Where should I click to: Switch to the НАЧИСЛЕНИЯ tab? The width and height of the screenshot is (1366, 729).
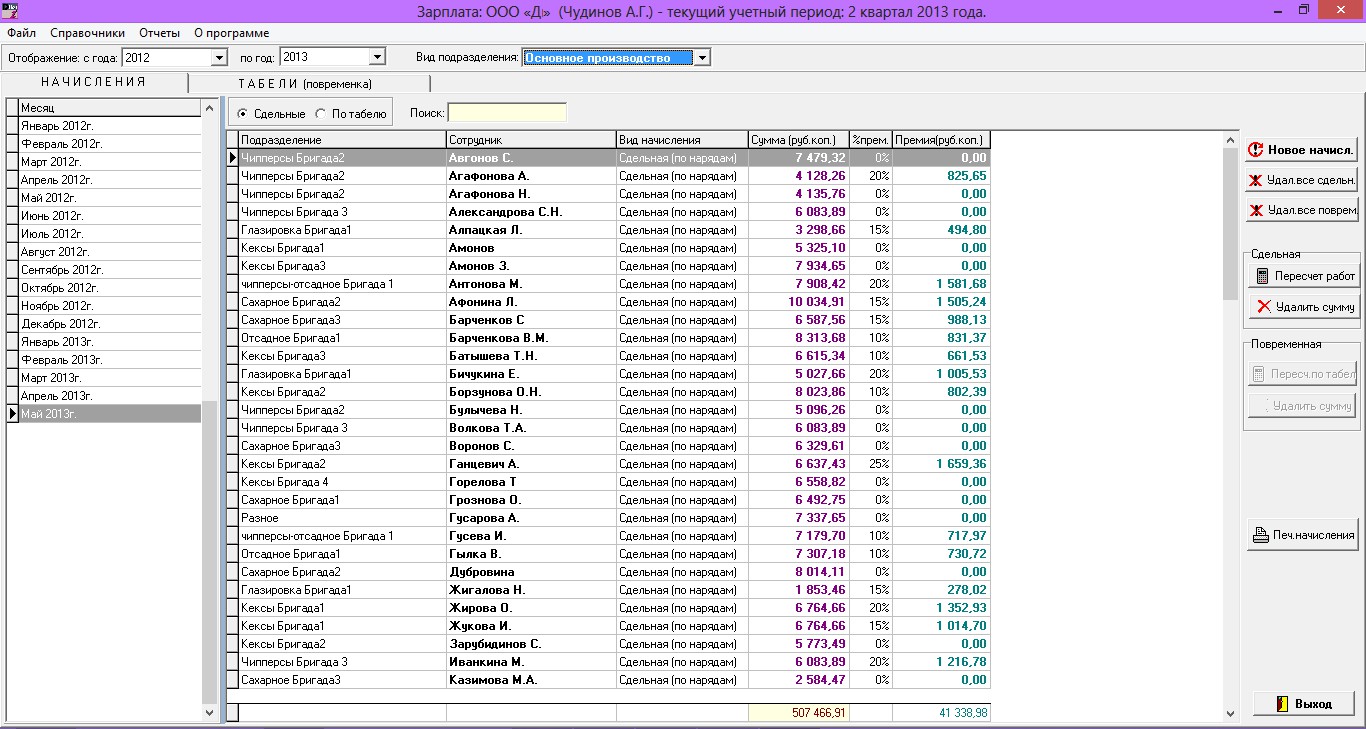pyautogui.click(x=94, y=82)
